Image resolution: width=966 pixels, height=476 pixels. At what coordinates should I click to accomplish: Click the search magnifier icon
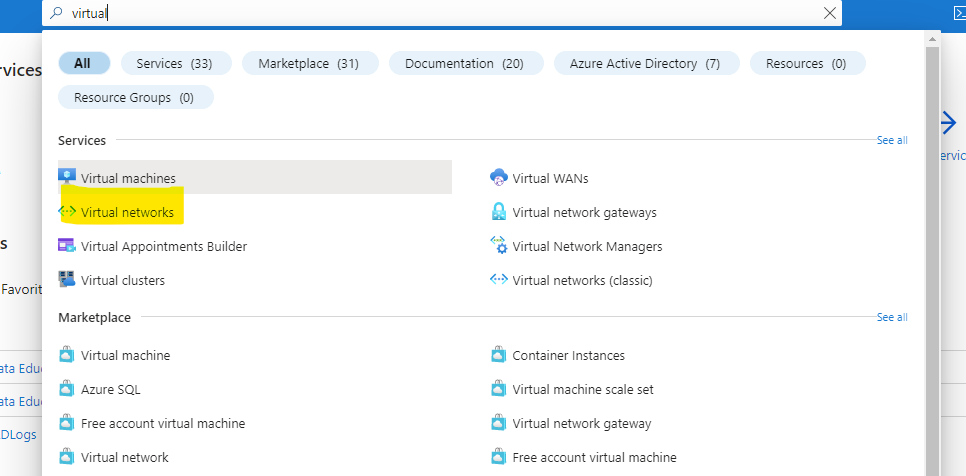[x=56, y=13]
